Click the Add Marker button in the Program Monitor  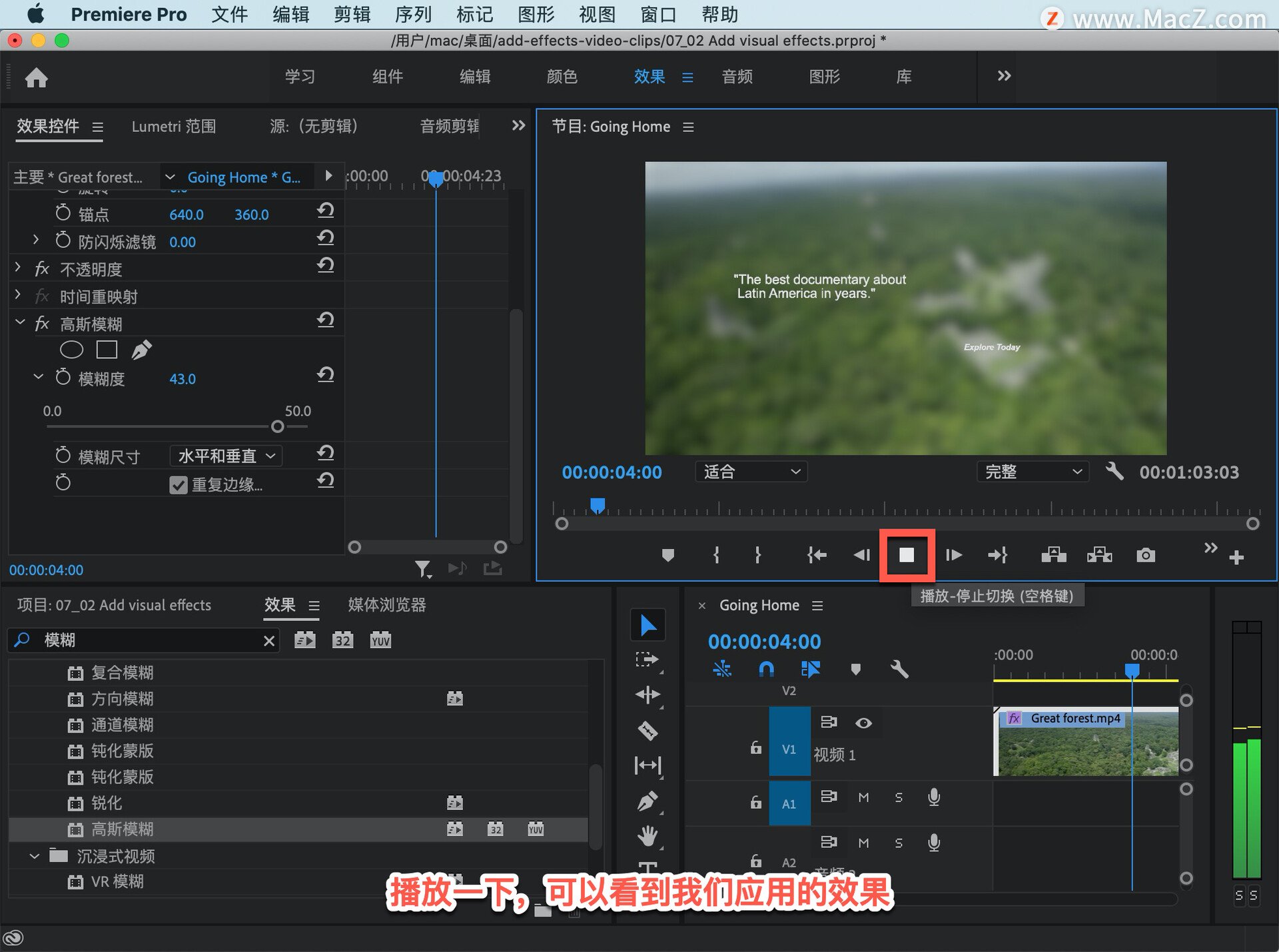click(x=667, y=555)
